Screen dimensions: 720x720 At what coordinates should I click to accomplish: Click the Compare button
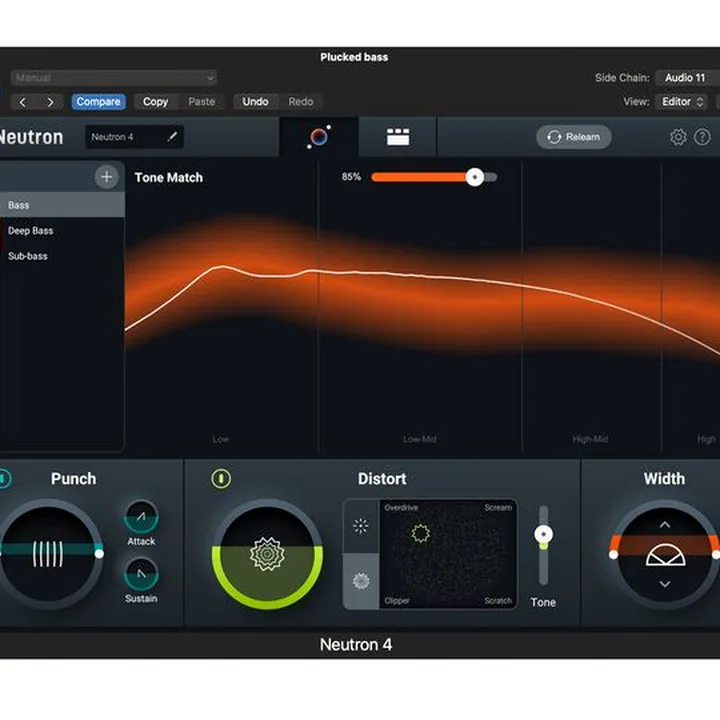pos(98,101)
